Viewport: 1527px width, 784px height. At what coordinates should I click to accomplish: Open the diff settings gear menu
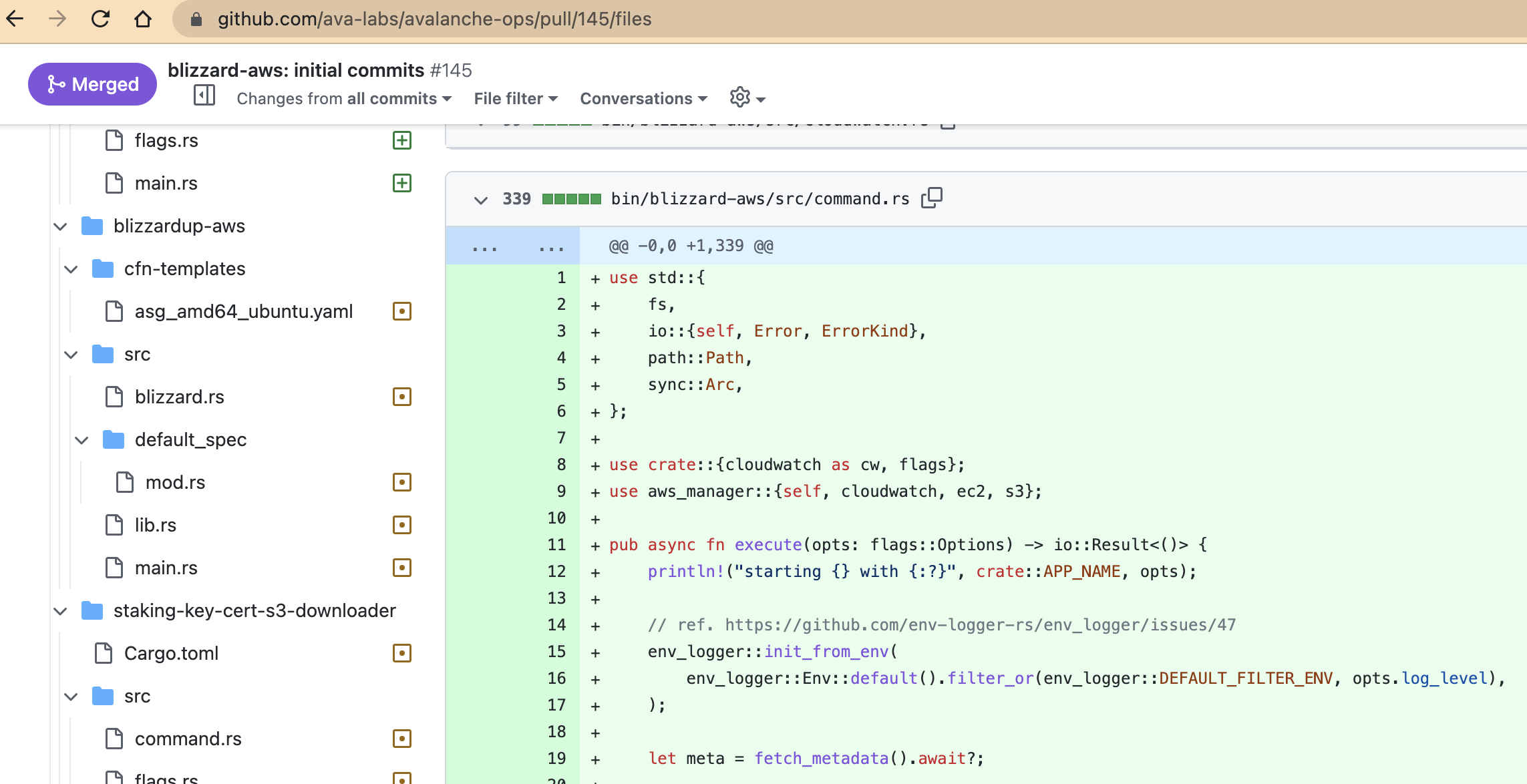pos(746,98)
